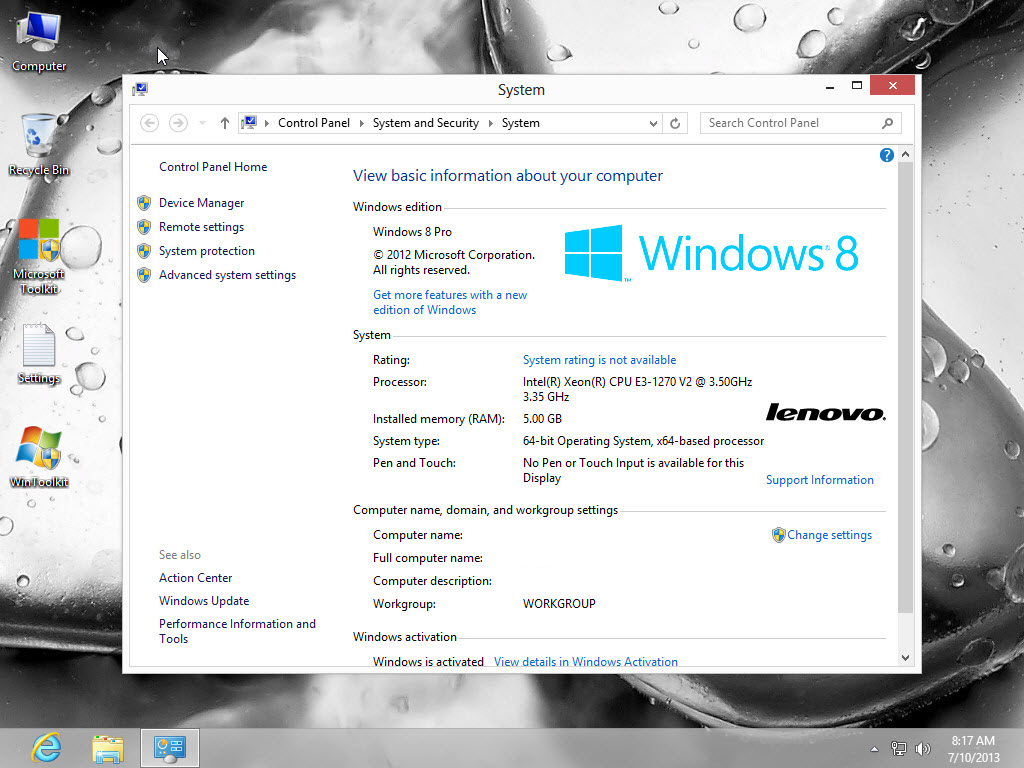The height and width of the screenshot is (768, 1024).
Task: Open Control Panel Home
Action: point(213,167)
